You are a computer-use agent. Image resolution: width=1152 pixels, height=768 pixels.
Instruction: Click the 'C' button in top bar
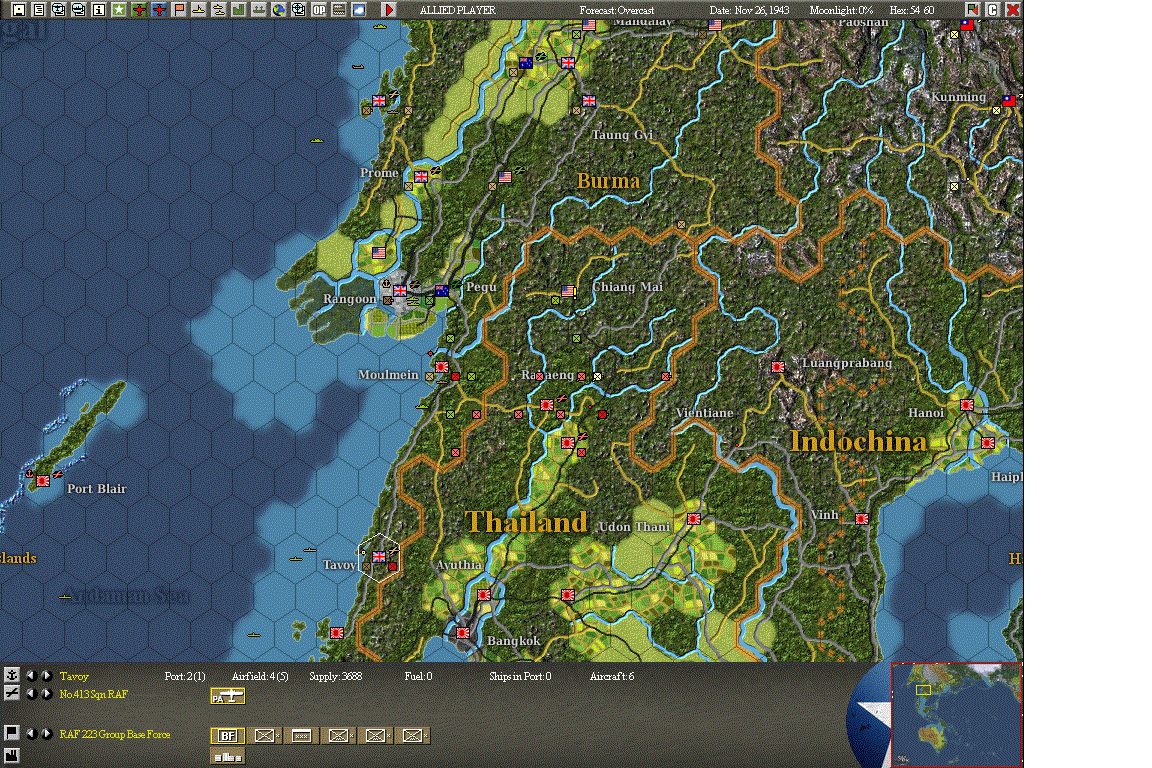(x=993, y=10)
